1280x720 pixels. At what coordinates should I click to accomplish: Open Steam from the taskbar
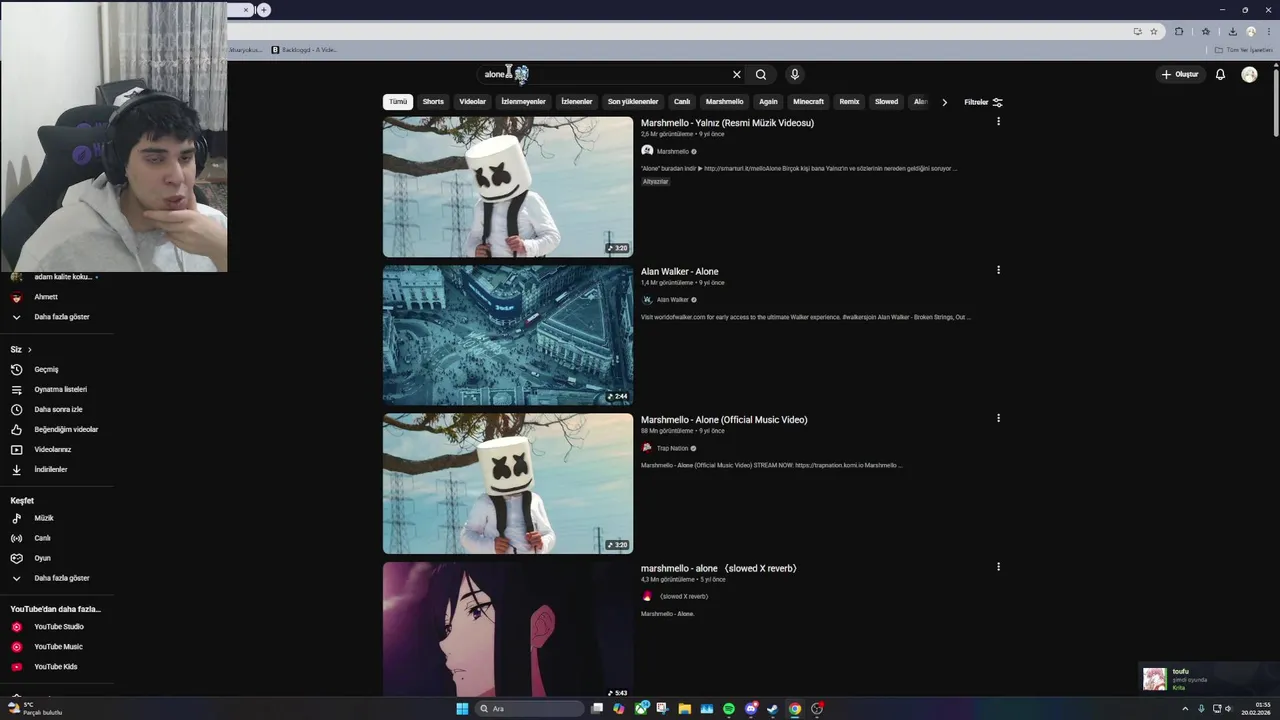click(x=773, y=709)
